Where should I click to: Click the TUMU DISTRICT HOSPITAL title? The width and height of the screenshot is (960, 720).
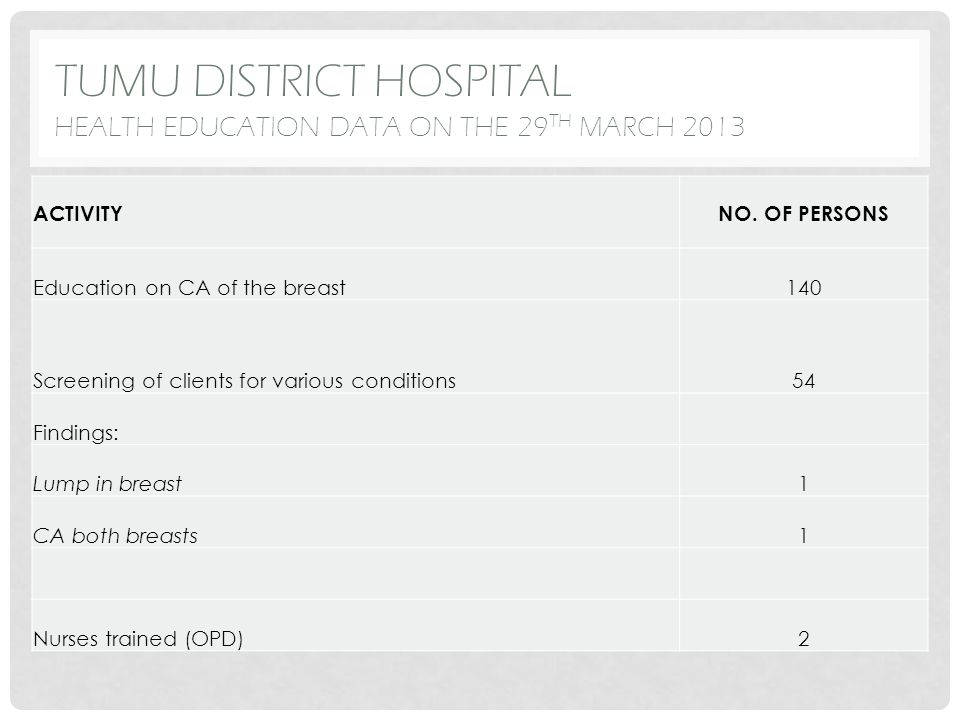[313, 80]
